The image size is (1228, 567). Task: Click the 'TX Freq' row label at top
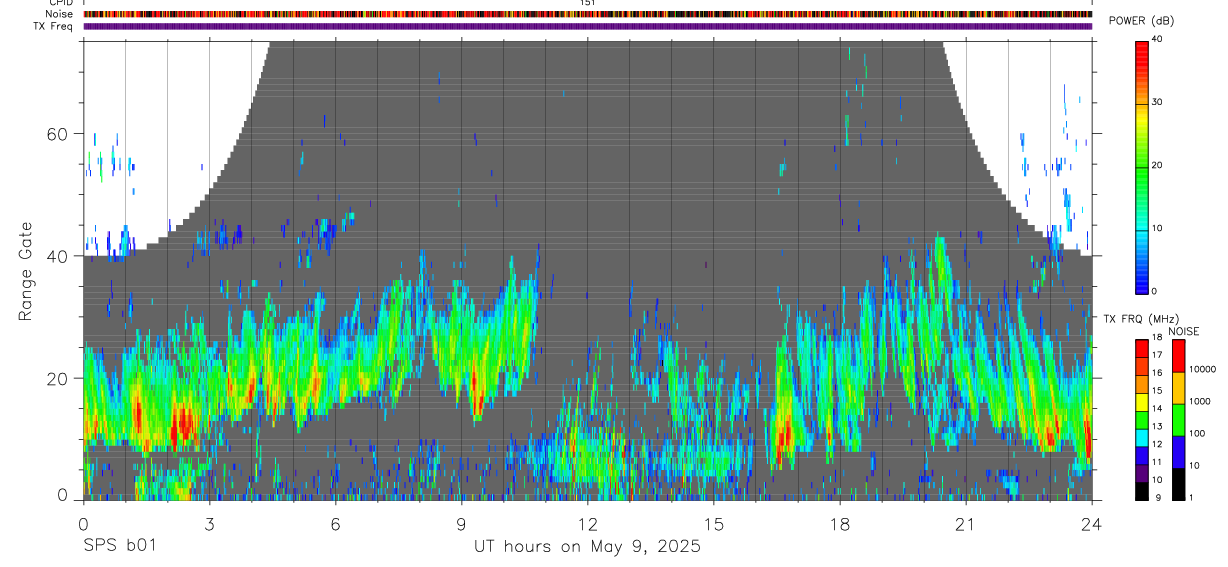(x=54, y=26)
